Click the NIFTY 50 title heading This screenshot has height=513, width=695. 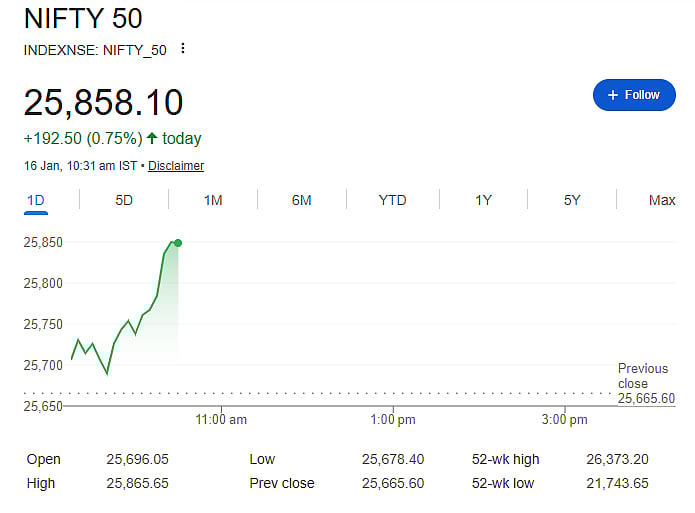coord(83,18)
